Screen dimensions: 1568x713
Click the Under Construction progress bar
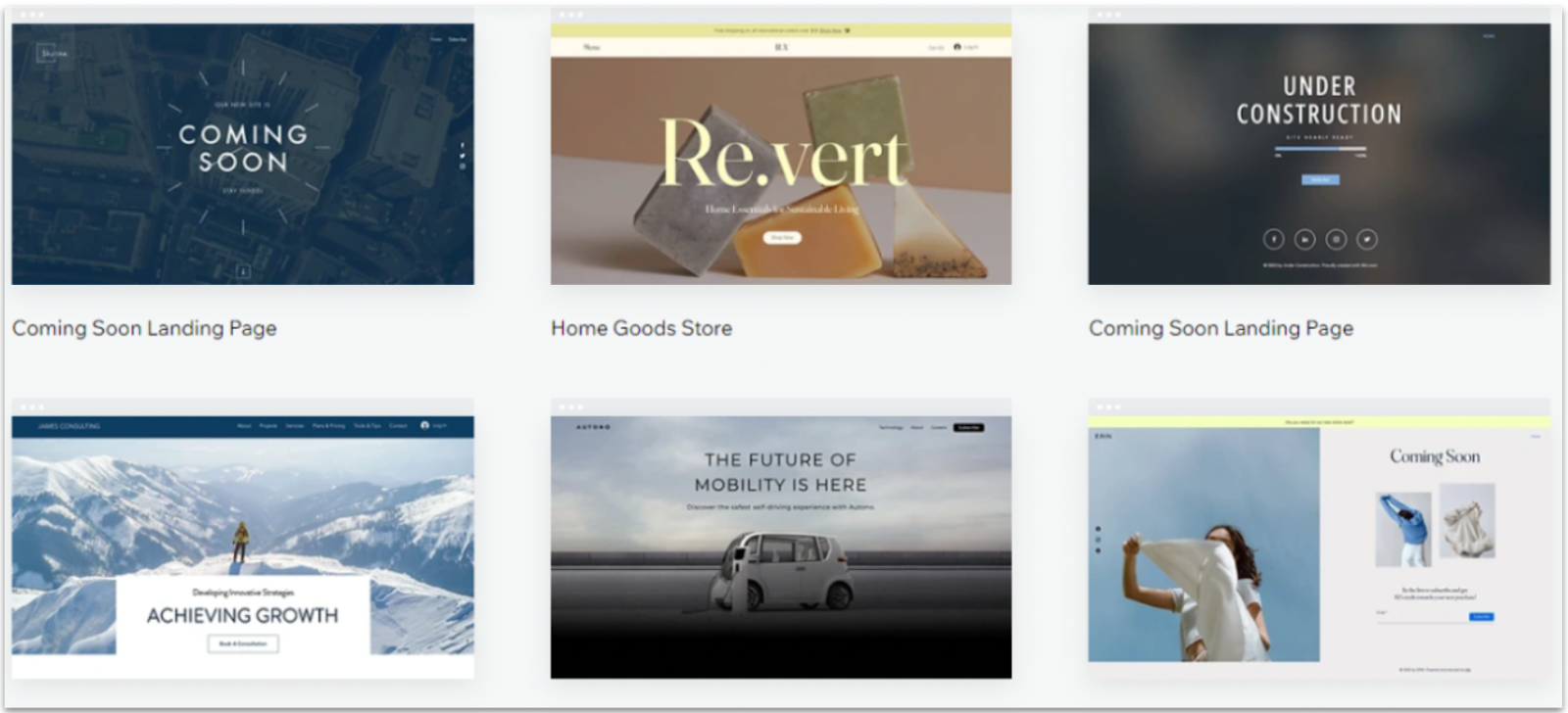[1319, 149]
